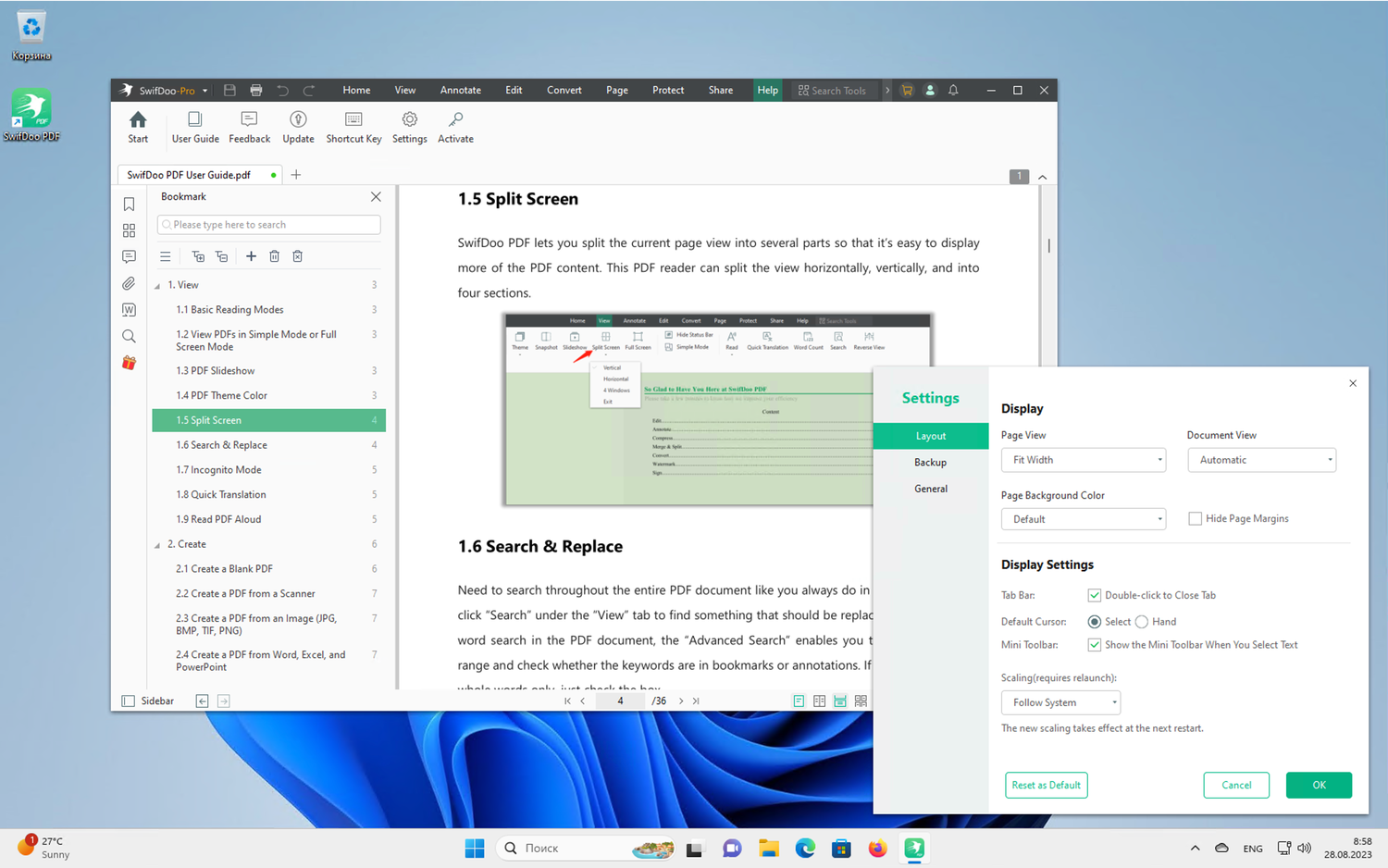The height and width of the screenshot is (868, 1388).
Task: Add a new bookmark with the plus icon
Action: [251, 256]
